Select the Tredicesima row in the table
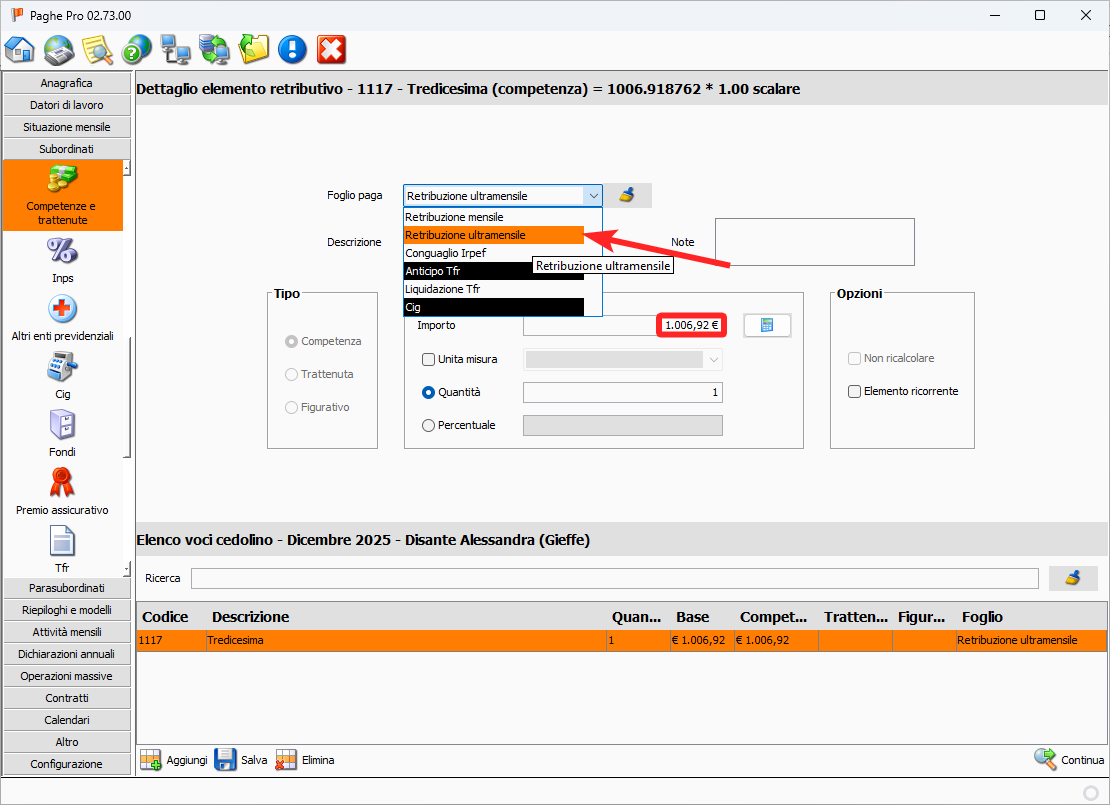1110x805 pixels. pyautogui.click(x=400, y=640)
